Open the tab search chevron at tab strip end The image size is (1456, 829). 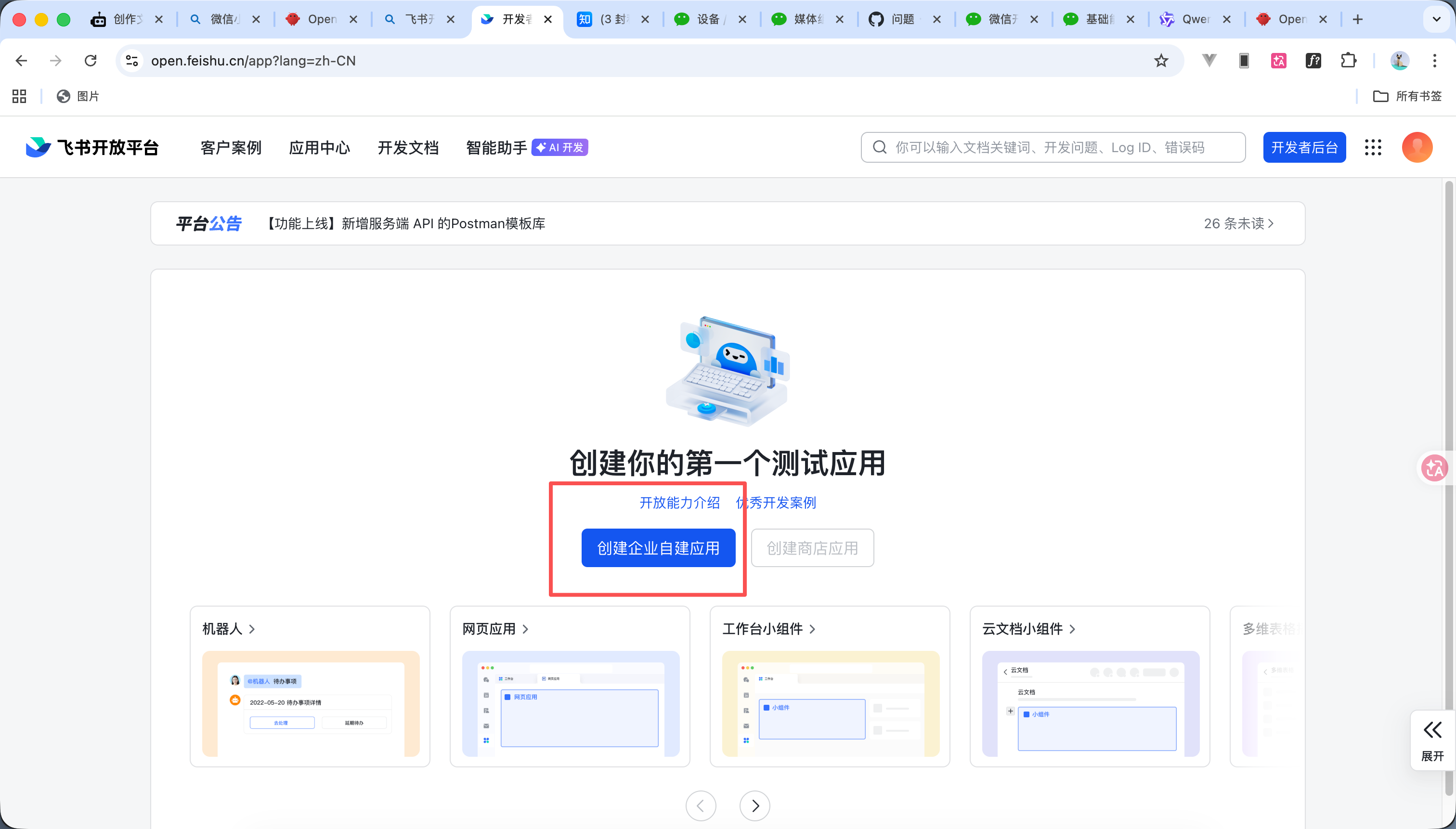(1437, 19)
